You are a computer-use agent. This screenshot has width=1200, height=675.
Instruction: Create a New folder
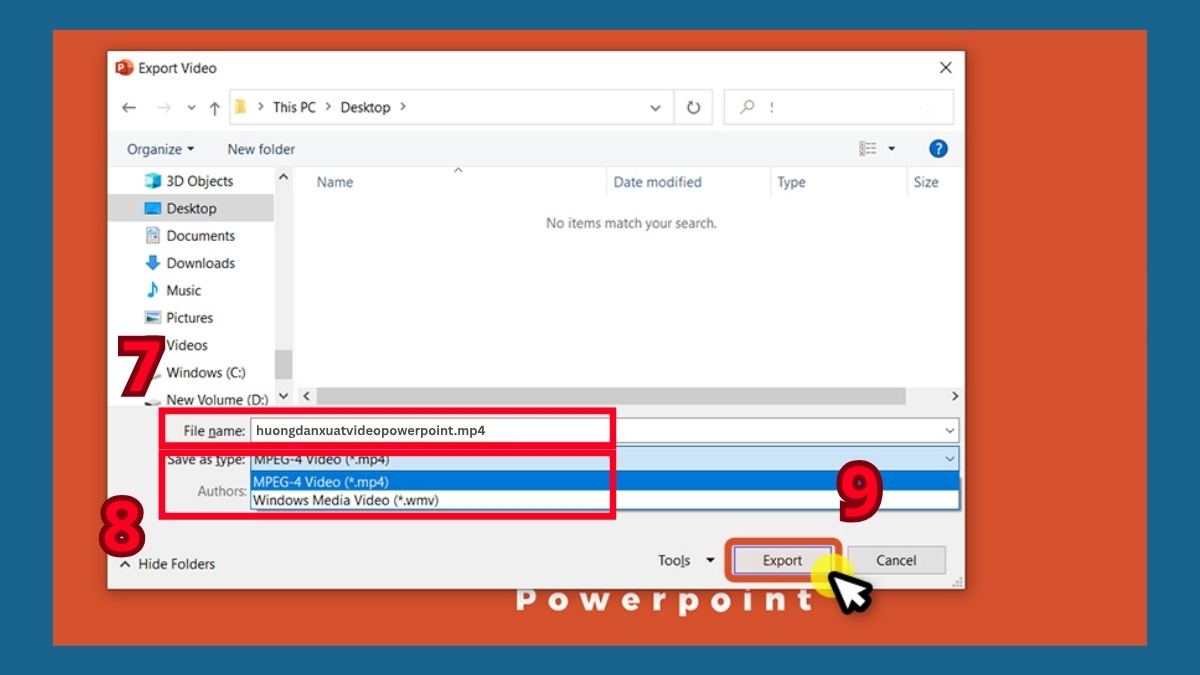pos(260,148)
